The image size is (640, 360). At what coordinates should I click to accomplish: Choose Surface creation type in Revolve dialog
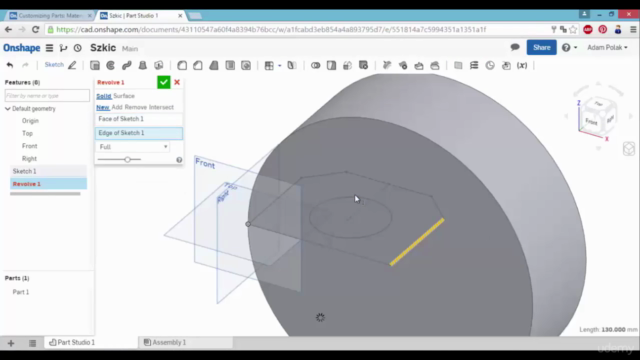pos(124,96)
